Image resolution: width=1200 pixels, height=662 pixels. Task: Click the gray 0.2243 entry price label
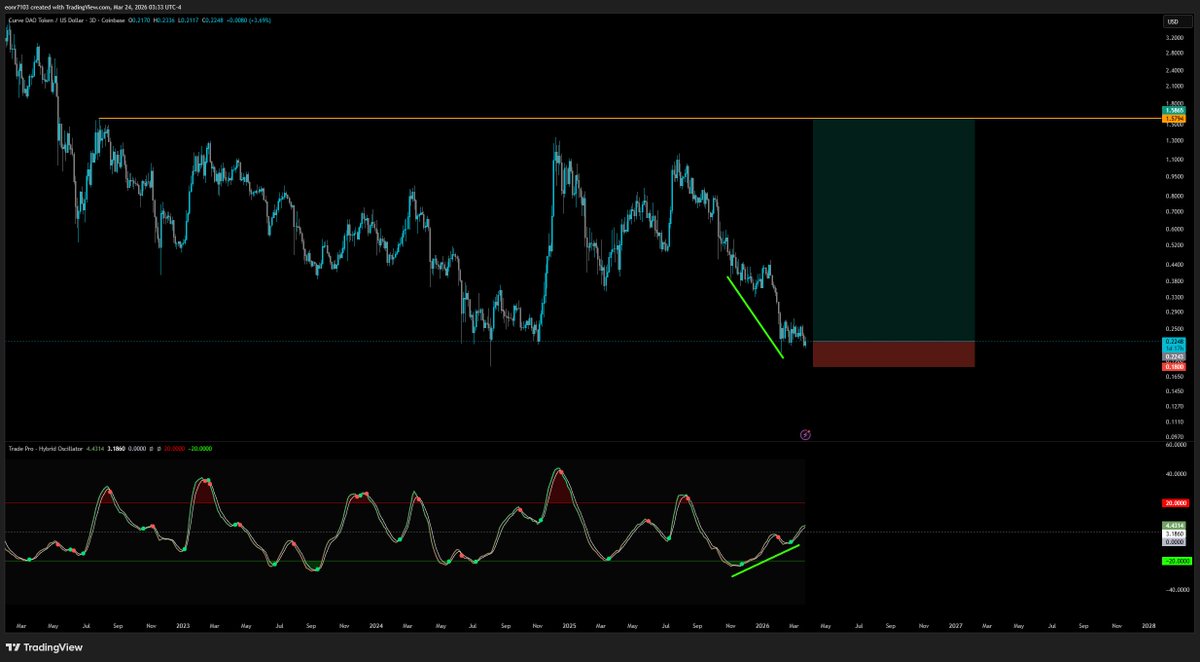tap(1174, 357)
